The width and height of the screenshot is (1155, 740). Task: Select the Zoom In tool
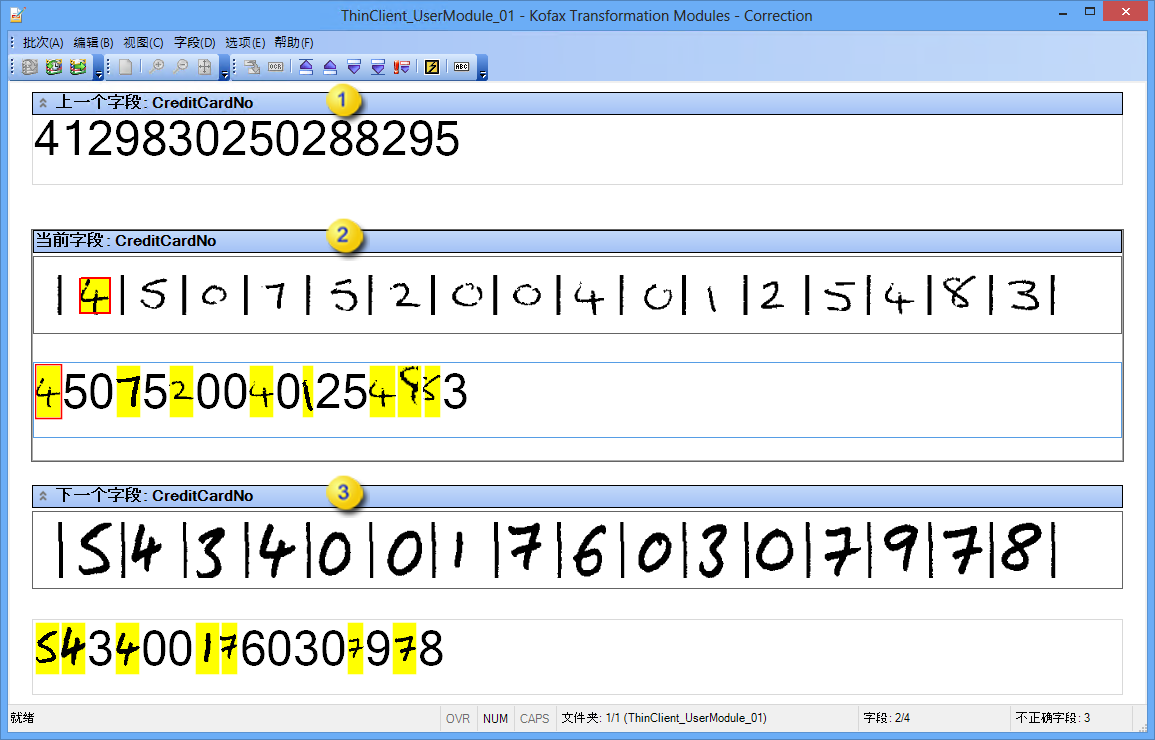(x=158, y=66)
